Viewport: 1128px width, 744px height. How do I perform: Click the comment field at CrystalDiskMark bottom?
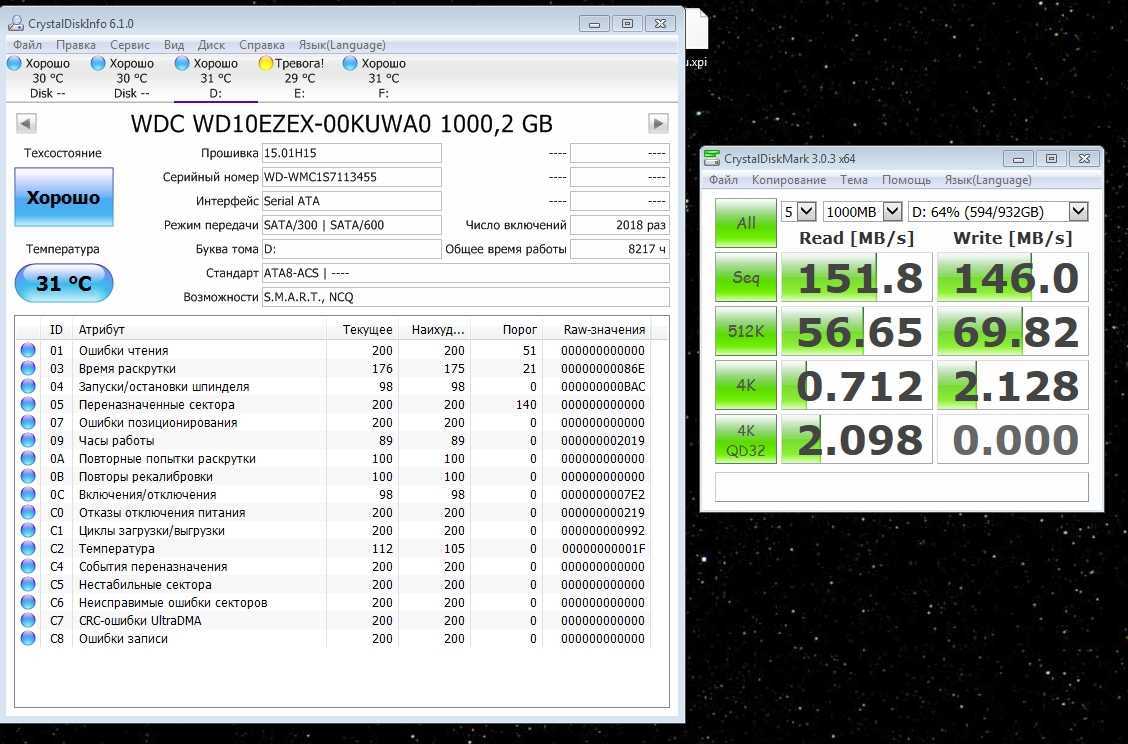[901, 487]
